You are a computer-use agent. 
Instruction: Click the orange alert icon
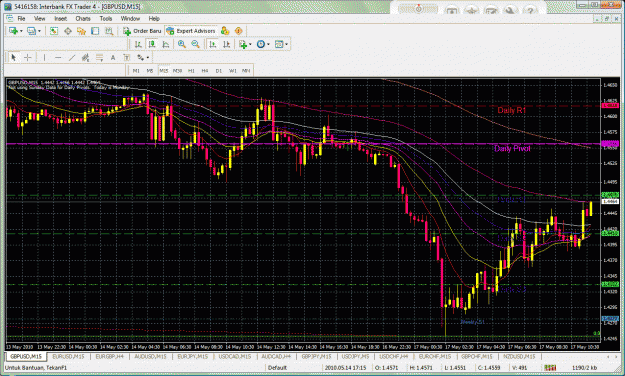point(238,31)
